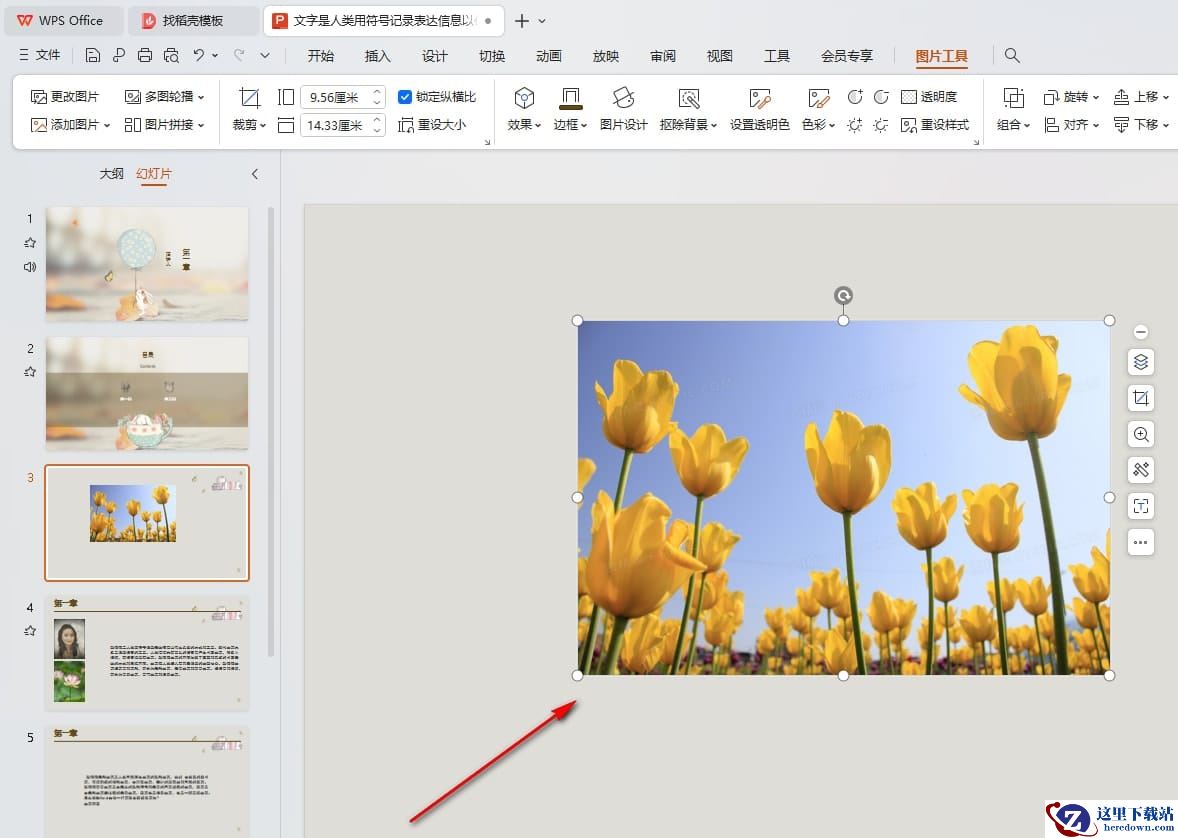The width and height of the screenshot is (1178, 838).
Task: Open the 添加图片 dropdown
Action: click(x=70, y=124)
